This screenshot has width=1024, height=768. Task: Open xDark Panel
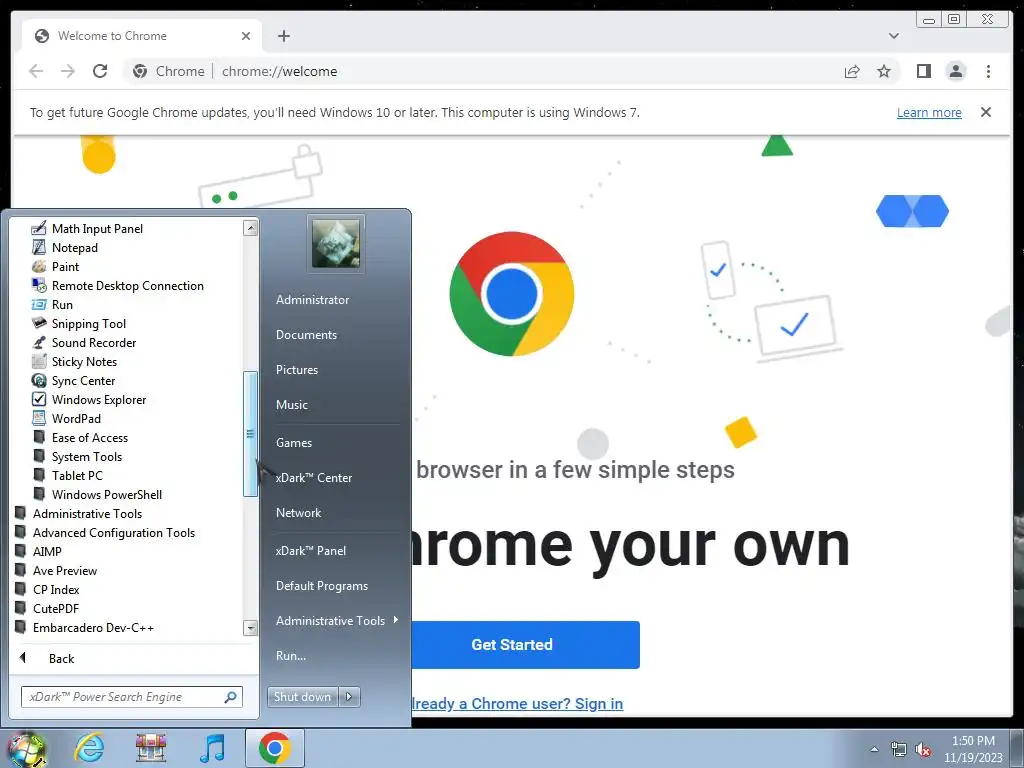[311, 551]
